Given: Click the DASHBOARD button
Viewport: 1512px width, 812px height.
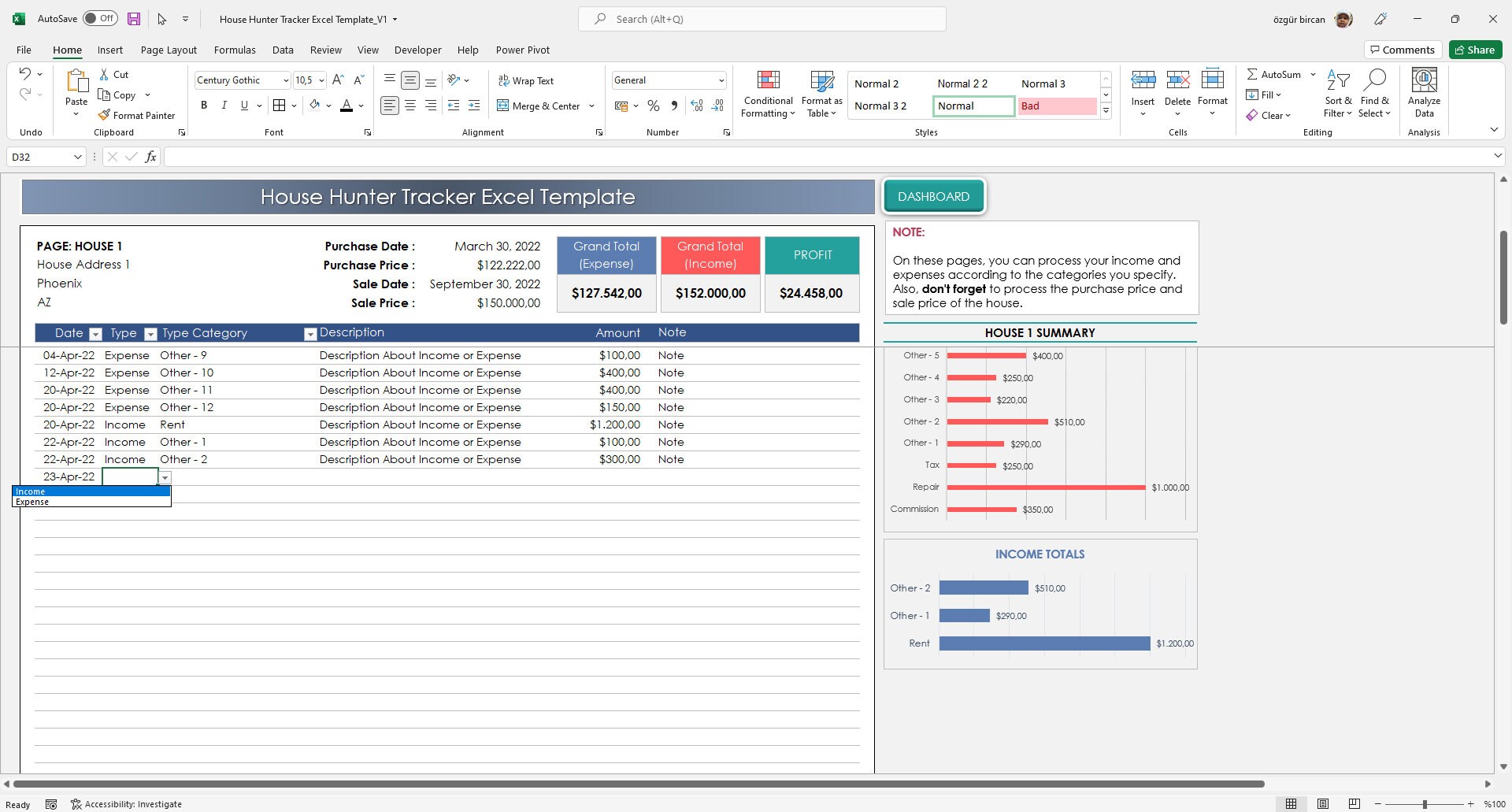Looking at the screenshot, I should [933, 196].
